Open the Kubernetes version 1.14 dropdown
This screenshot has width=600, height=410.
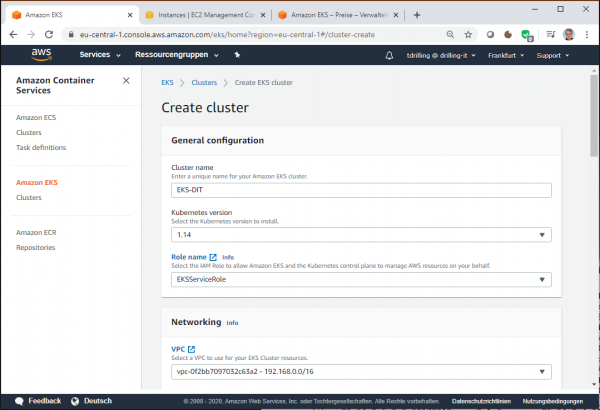(361, 235)
